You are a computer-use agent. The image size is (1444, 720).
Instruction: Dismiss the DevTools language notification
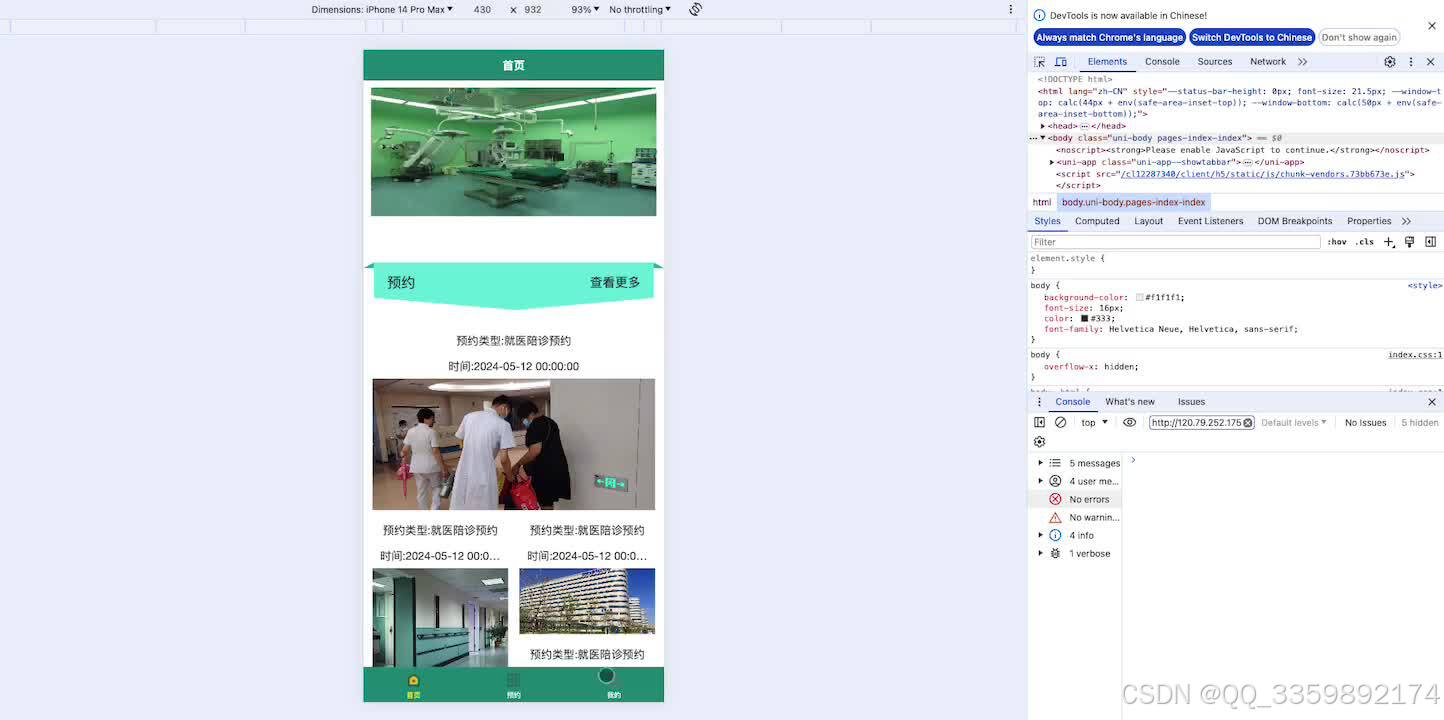tap(1432, 26)
